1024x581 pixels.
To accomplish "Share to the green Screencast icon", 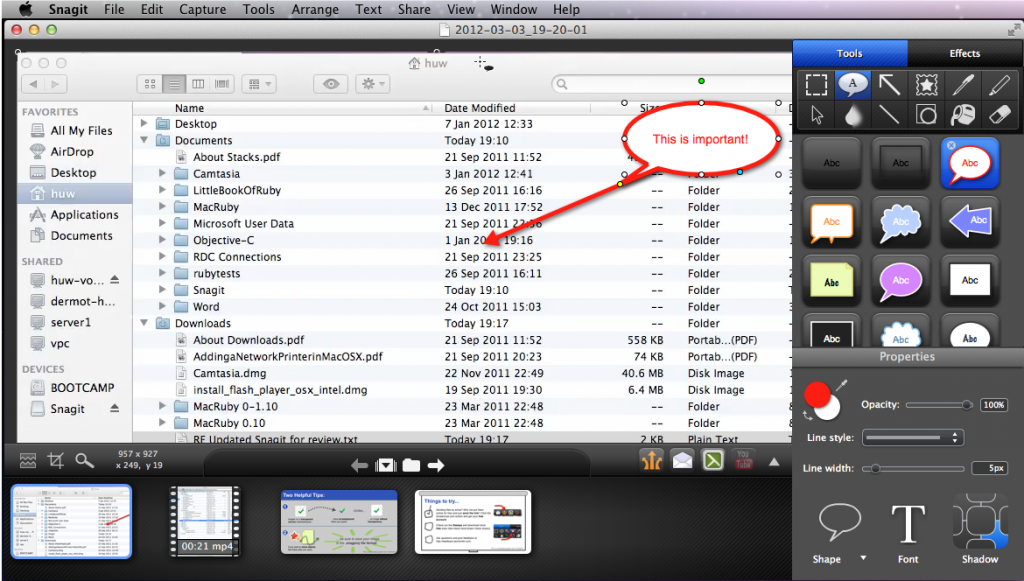I will (713, 460).
